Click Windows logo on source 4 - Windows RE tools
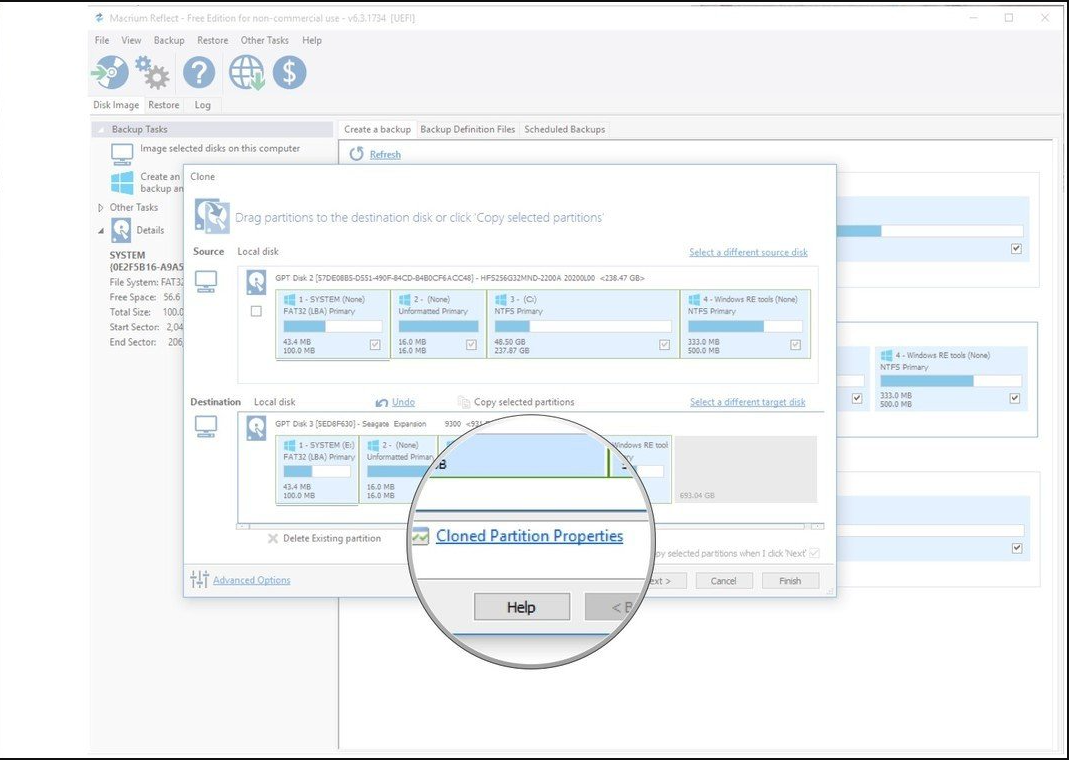The width and height of the screenshot is (1069, 760). pyautogui.click(x=694, y=299)
